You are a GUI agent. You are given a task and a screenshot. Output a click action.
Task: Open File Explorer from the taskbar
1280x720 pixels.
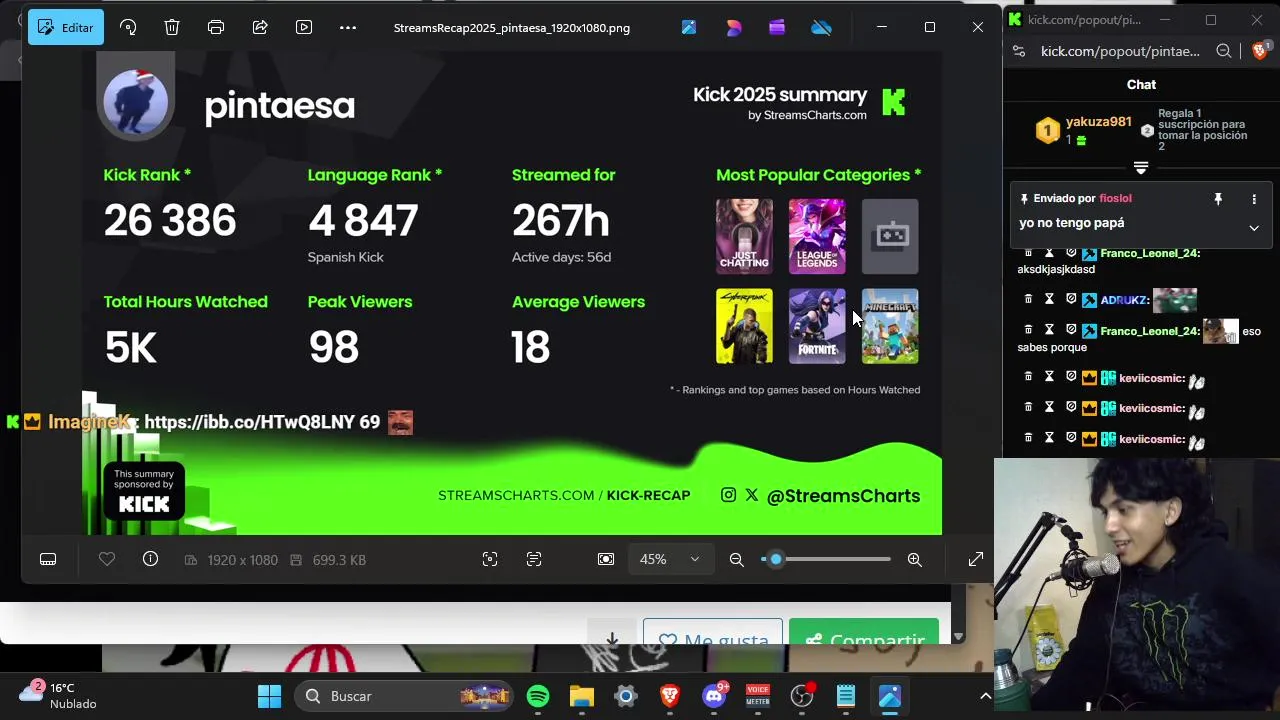coord(582,696)
